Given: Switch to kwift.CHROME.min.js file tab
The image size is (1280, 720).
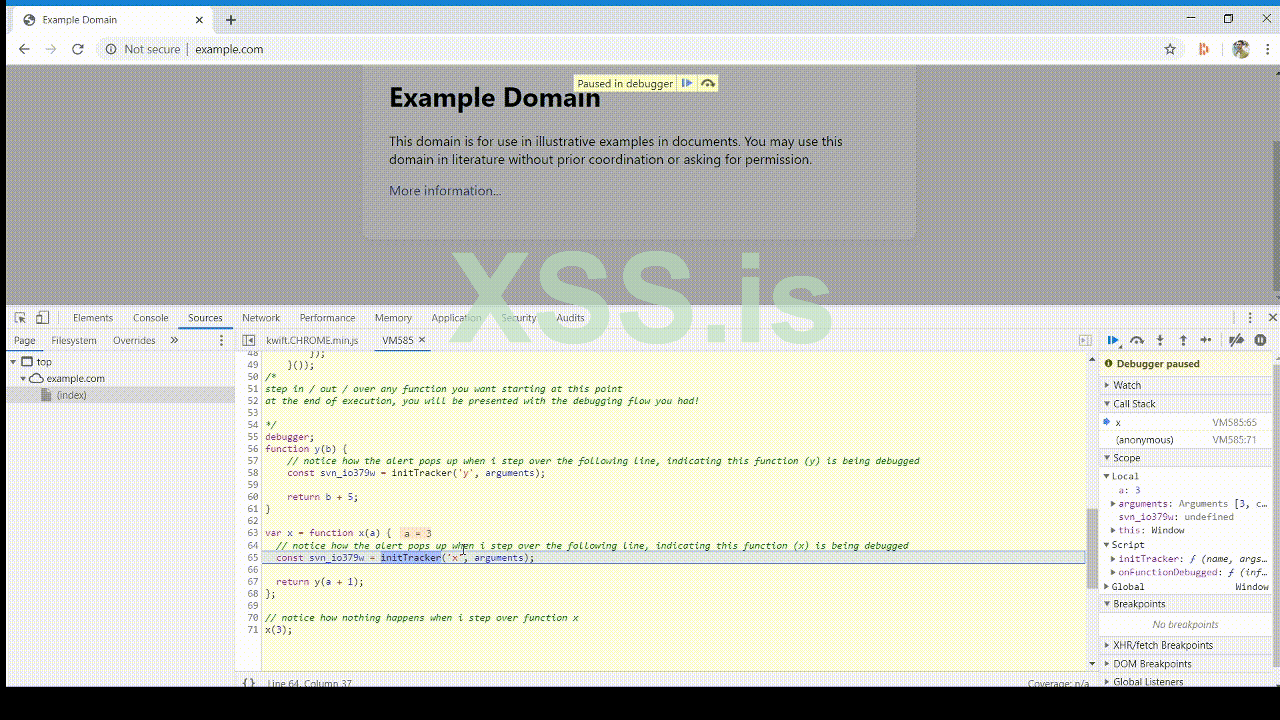Looking at the screenshot, I should pyautogui.click(x=312, y=341).
